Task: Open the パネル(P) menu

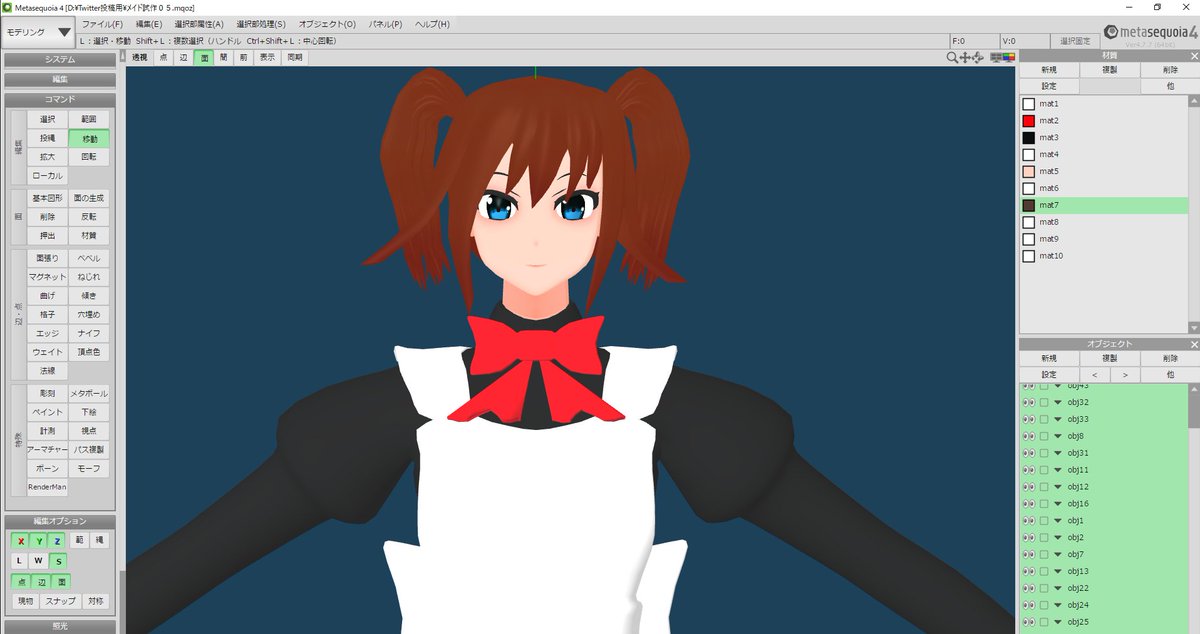Action: coord(386,23)
